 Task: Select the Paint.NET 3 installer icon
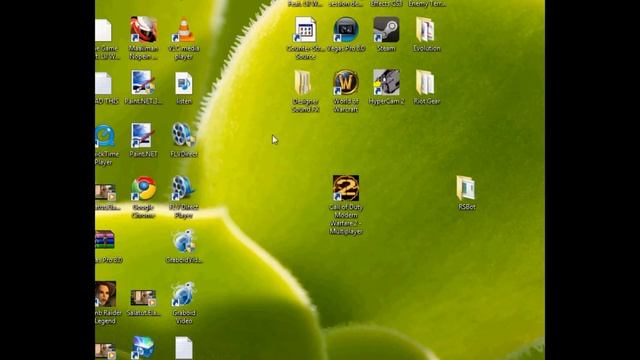[x=143, y=83]
